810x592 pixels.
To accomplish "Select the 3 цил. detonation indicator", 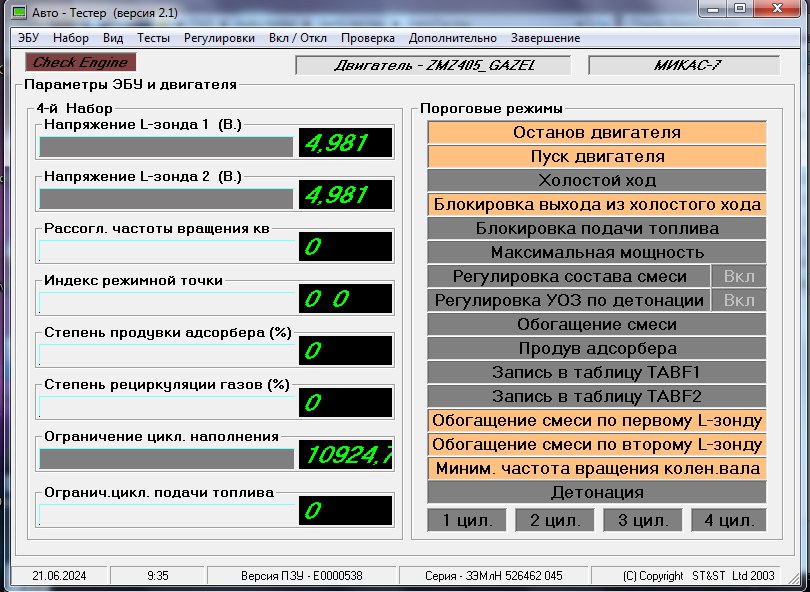I will (643, 520).
